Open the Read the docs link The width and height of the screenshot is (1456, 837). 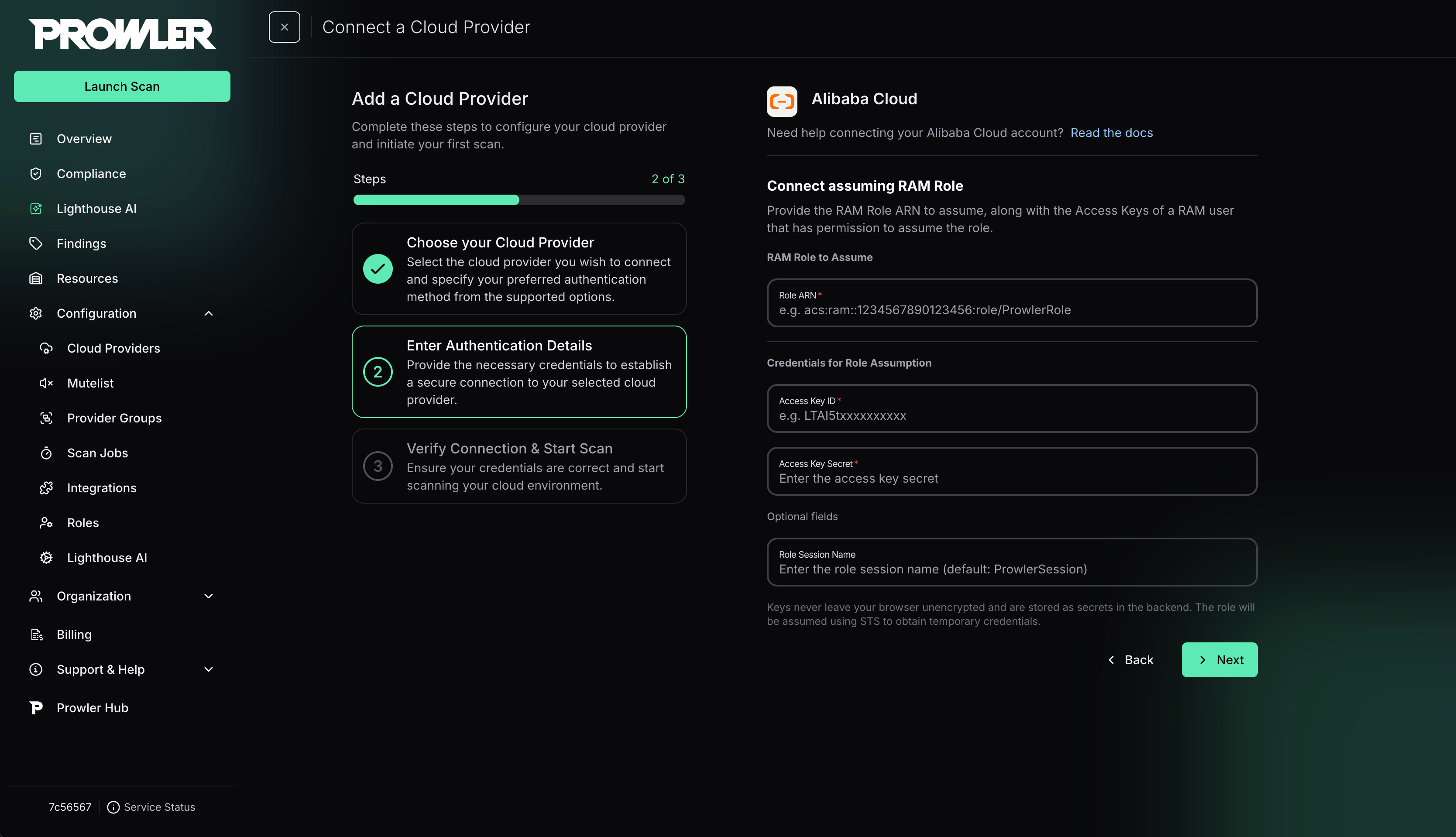point(1111,133)
